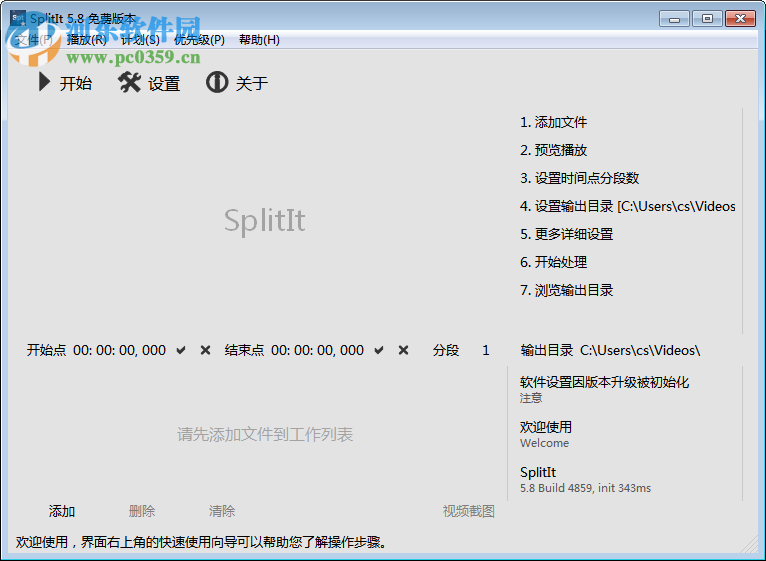
Task: Click the 结束点 time field 00:00:00,000
Action: (x=318, y=350)
